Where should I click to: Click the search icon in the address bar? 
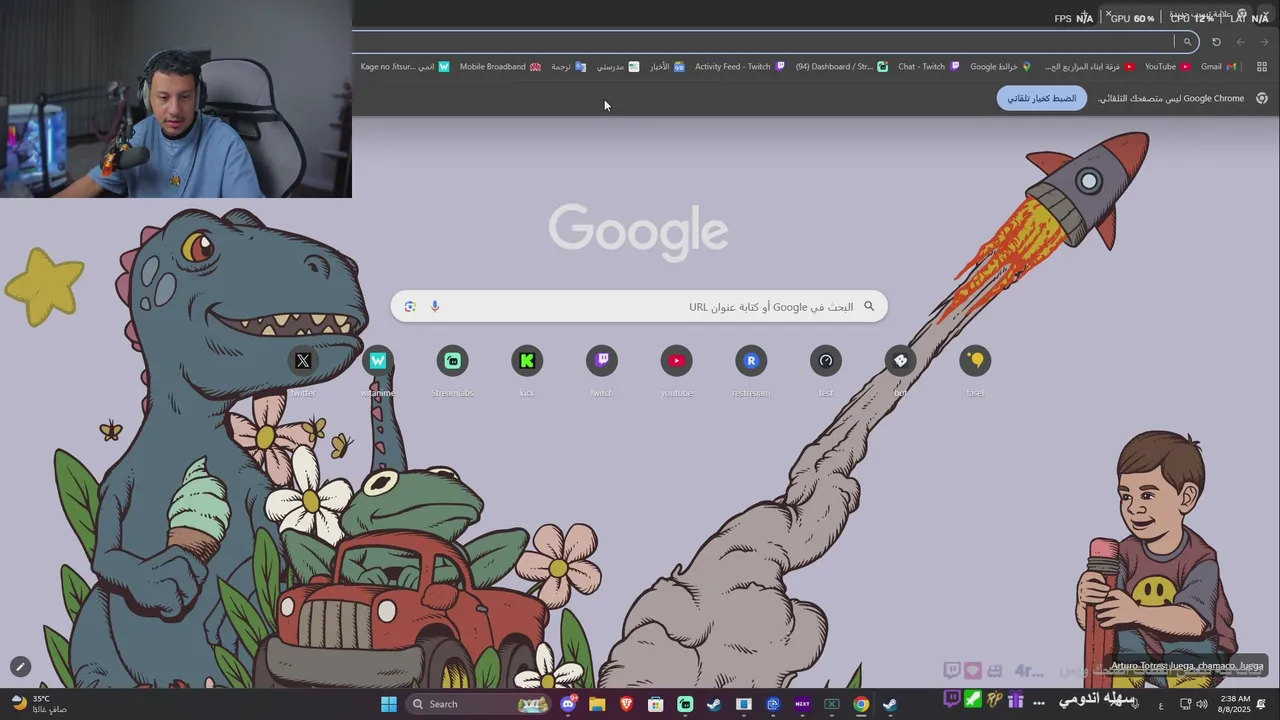tap(1187, 42)
